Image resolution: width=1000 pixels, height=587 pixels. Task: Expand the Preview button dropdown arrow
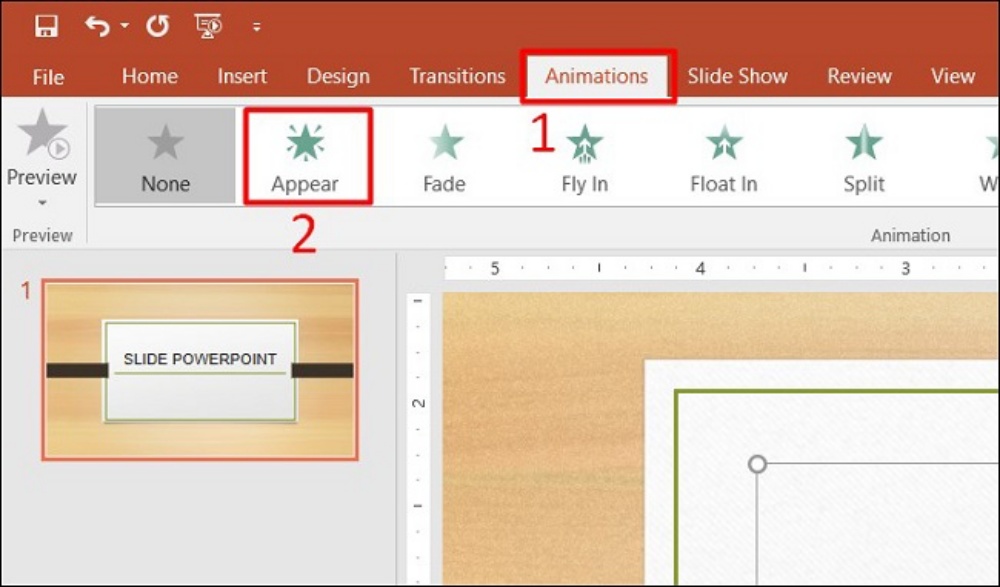point(42,203)
